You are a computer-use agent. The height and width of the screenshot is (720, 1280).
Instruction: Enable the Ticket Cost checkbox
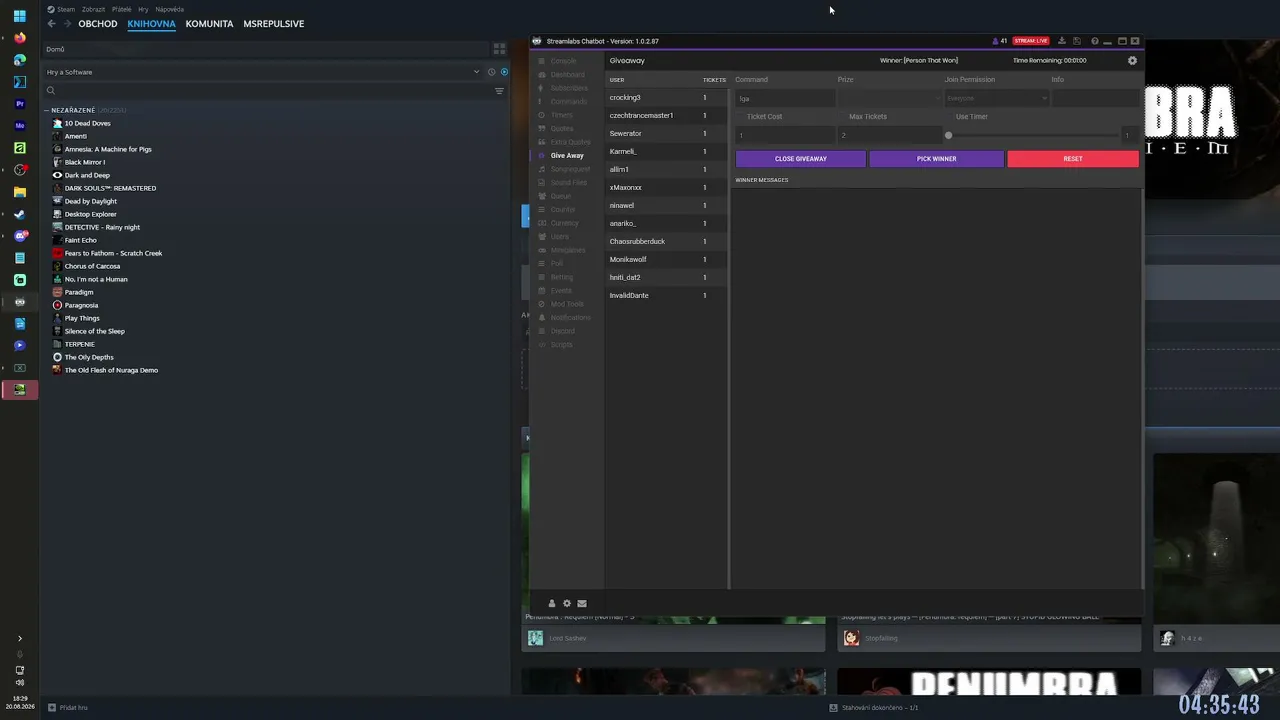pyautogui.click(x=740, y=117)
